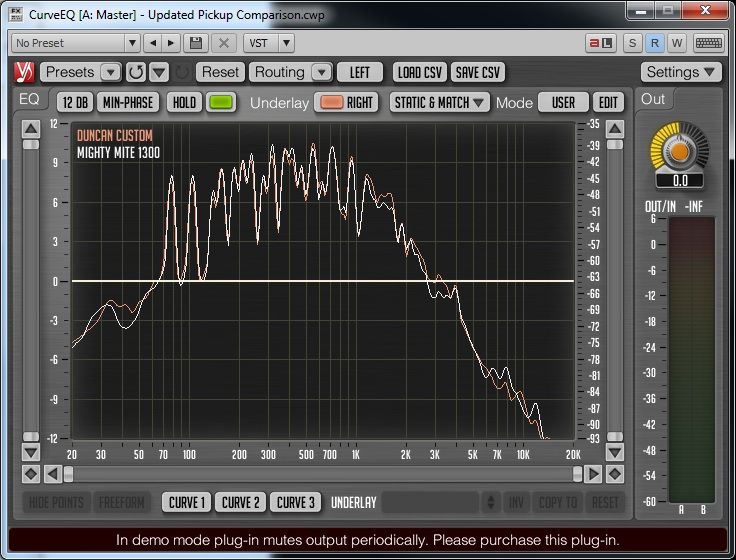The height and width of the screenshot is (560, 736).
Task: Click the horizontal frequency scrollbar
Action: coord(323,474)
